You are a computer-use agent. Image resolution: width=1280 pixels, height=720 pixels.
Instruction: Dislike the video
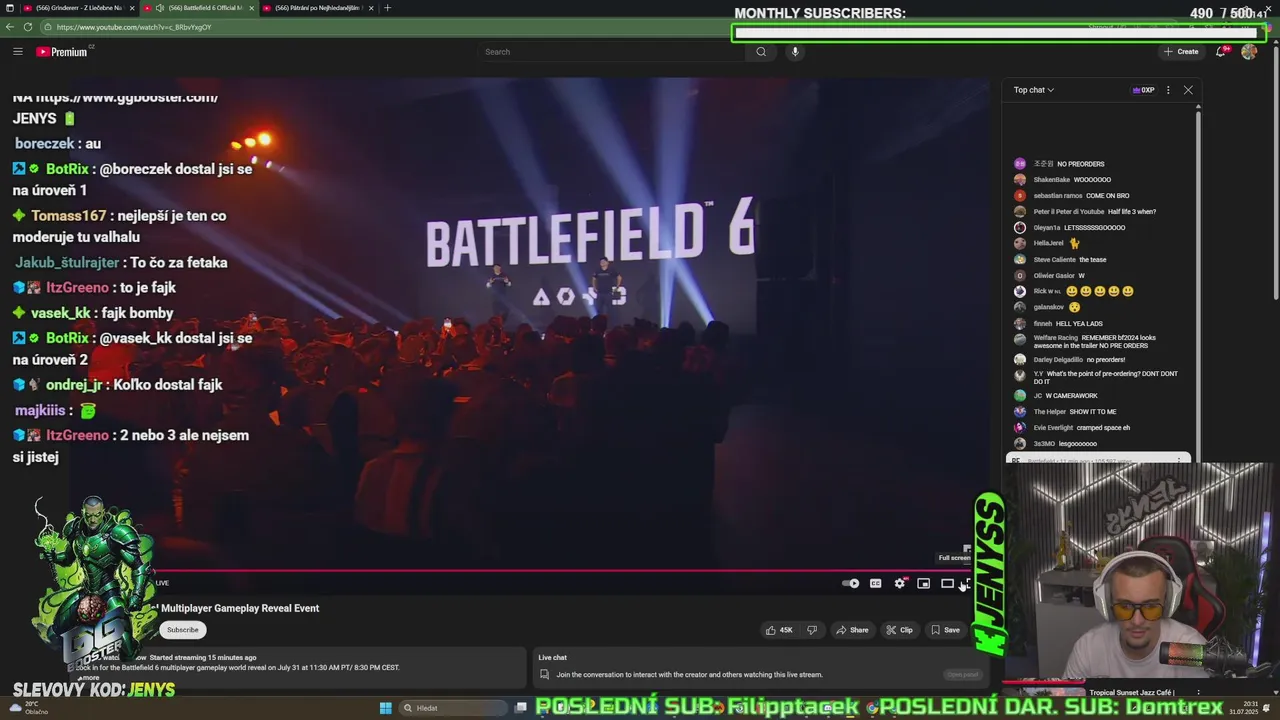pos(812,630)
